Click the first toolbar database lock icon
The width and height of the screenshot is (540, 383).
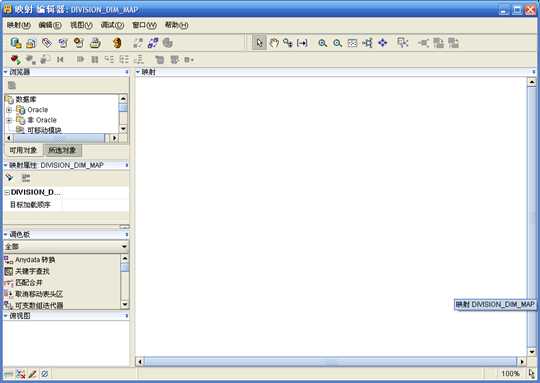click(16, 43)
